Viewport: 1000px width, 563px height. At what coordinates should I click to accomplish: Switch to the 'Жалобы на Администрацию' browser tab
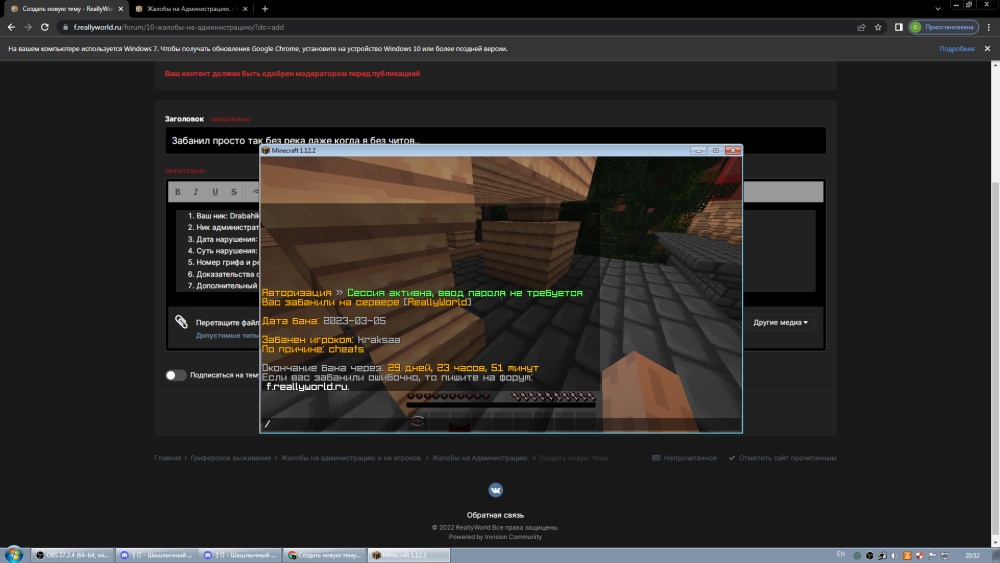pos(191,9)
